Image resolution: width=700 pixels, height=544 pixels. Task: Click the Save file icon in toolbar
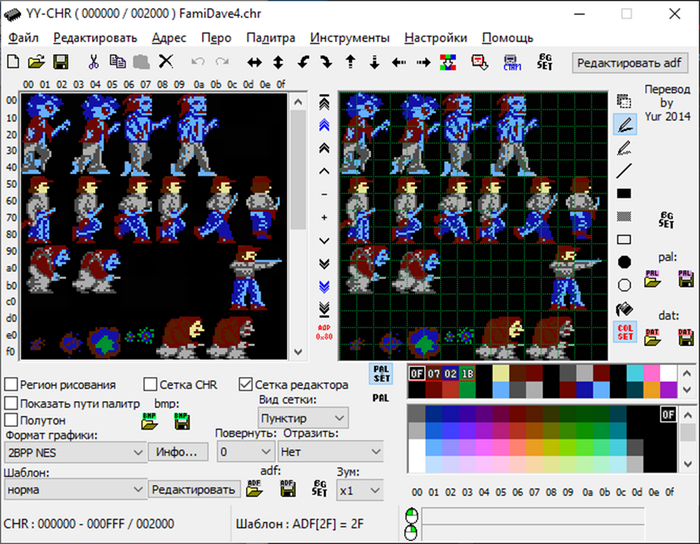point(59,62)
